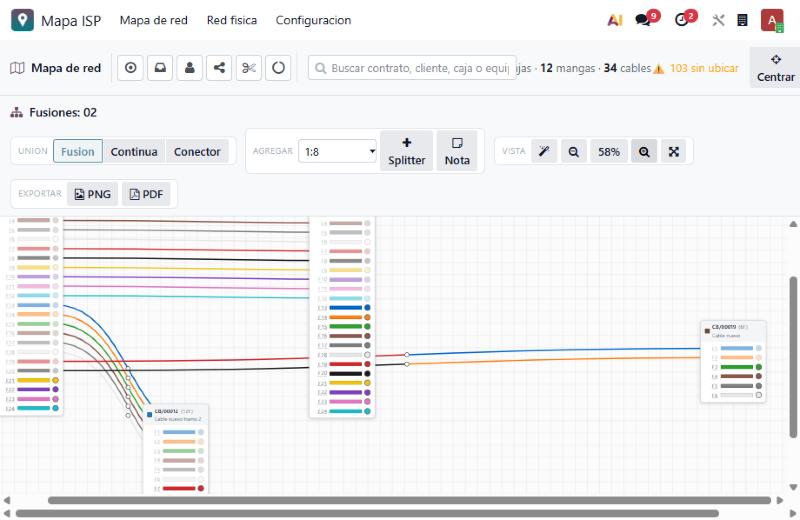Screen dimensions: 800x520
Task: Select the Conector union mode
Action: pos(197,152)
